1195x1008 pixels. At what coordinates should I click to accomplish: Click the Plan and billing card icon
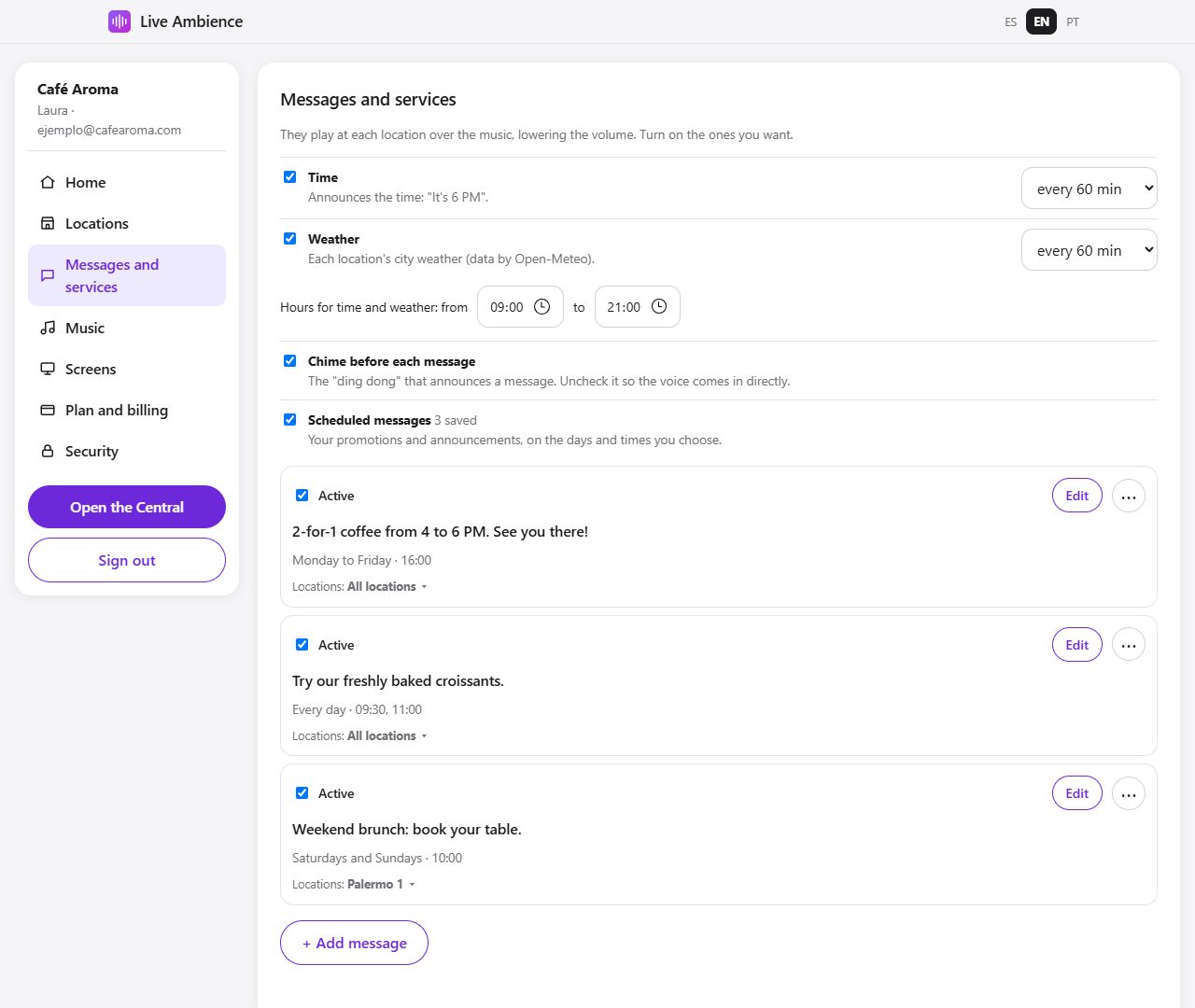click(x=48, y=410)
